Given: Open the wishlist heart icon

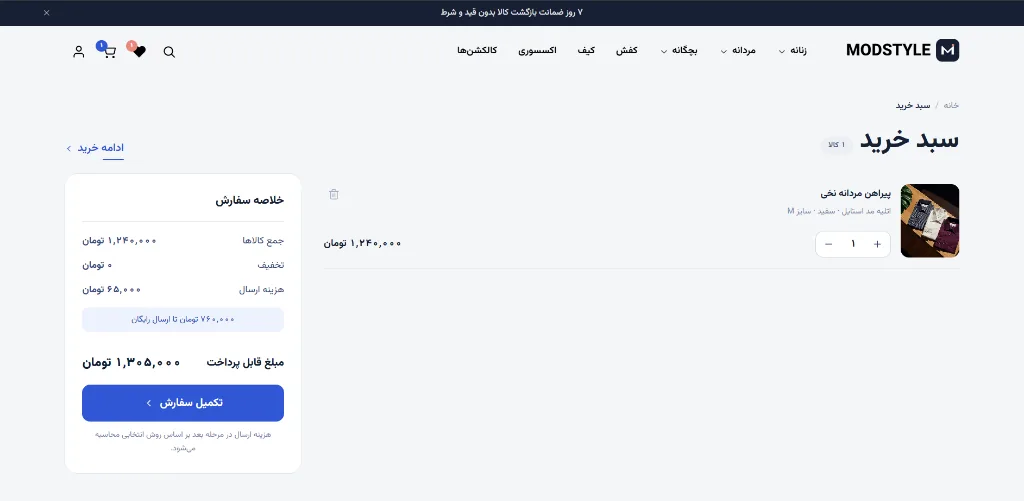Looking at the screenshot, I should pos(139,52).
